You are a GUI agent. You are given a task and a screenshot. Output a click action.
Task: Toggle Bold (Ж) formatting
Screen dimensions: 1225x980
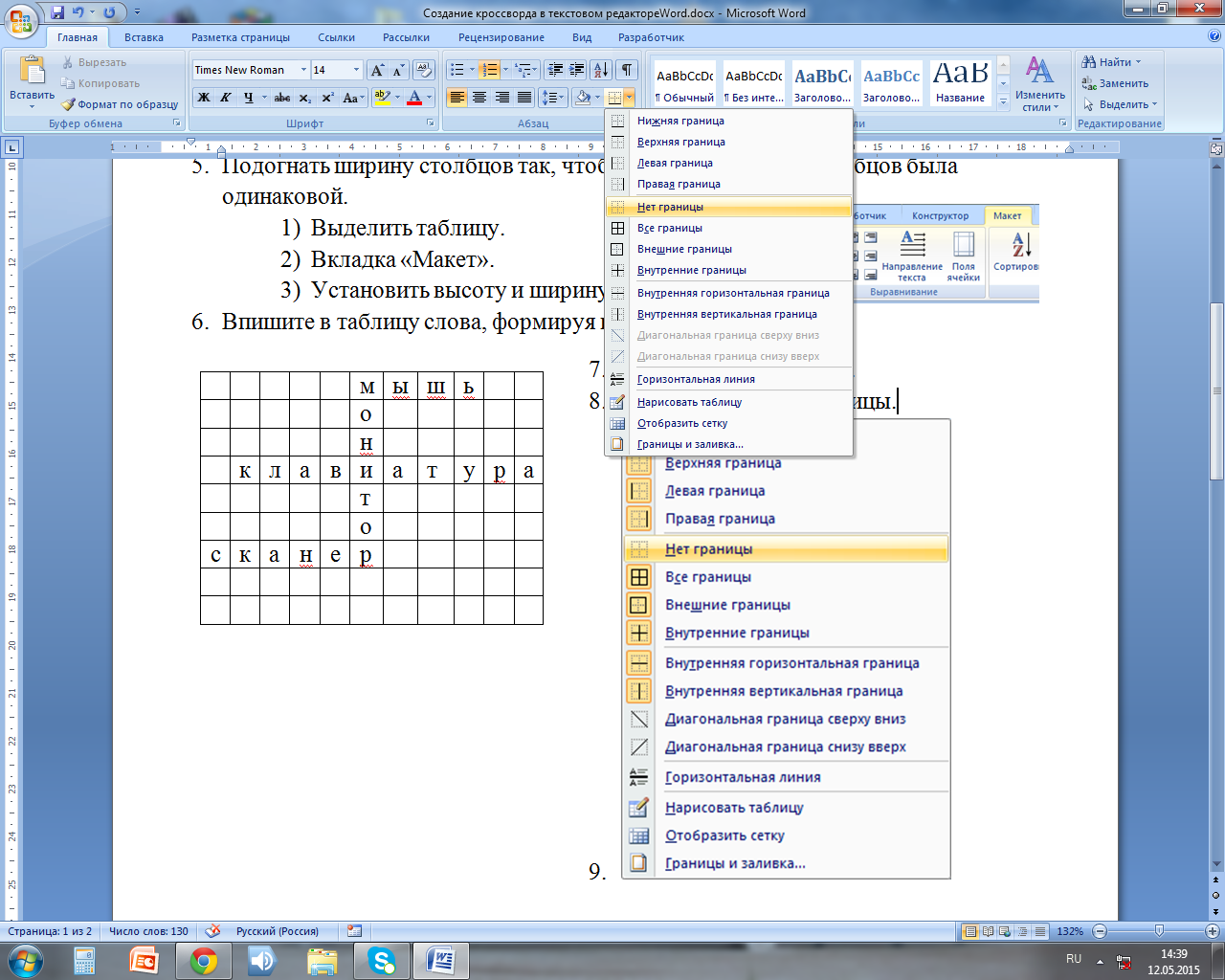coord(204,98)
